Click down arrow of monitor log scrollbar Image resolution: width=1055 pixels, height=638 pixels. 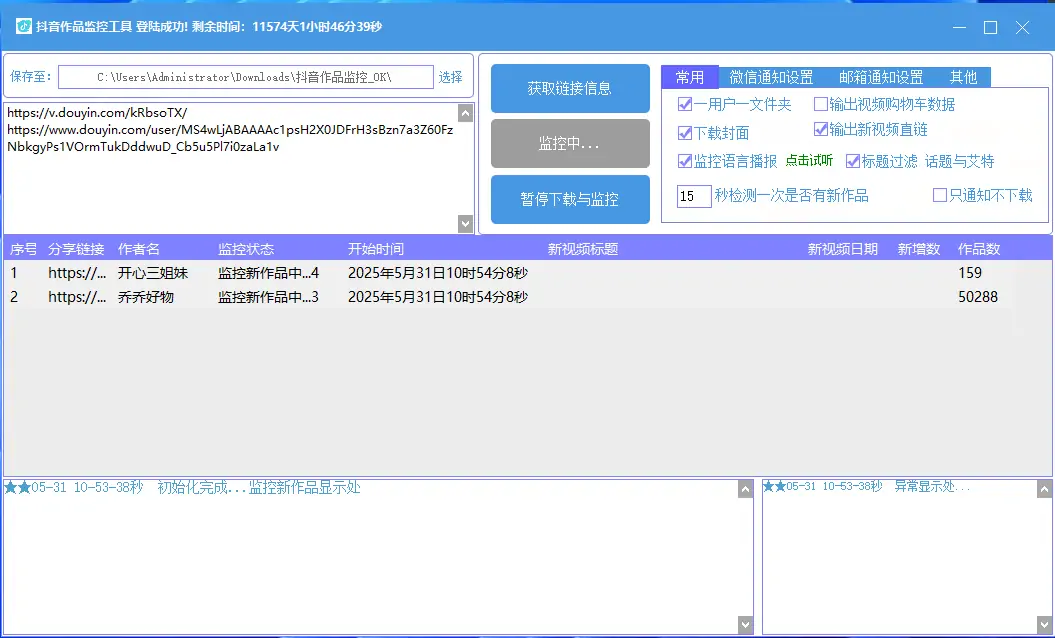coord(745,625)
